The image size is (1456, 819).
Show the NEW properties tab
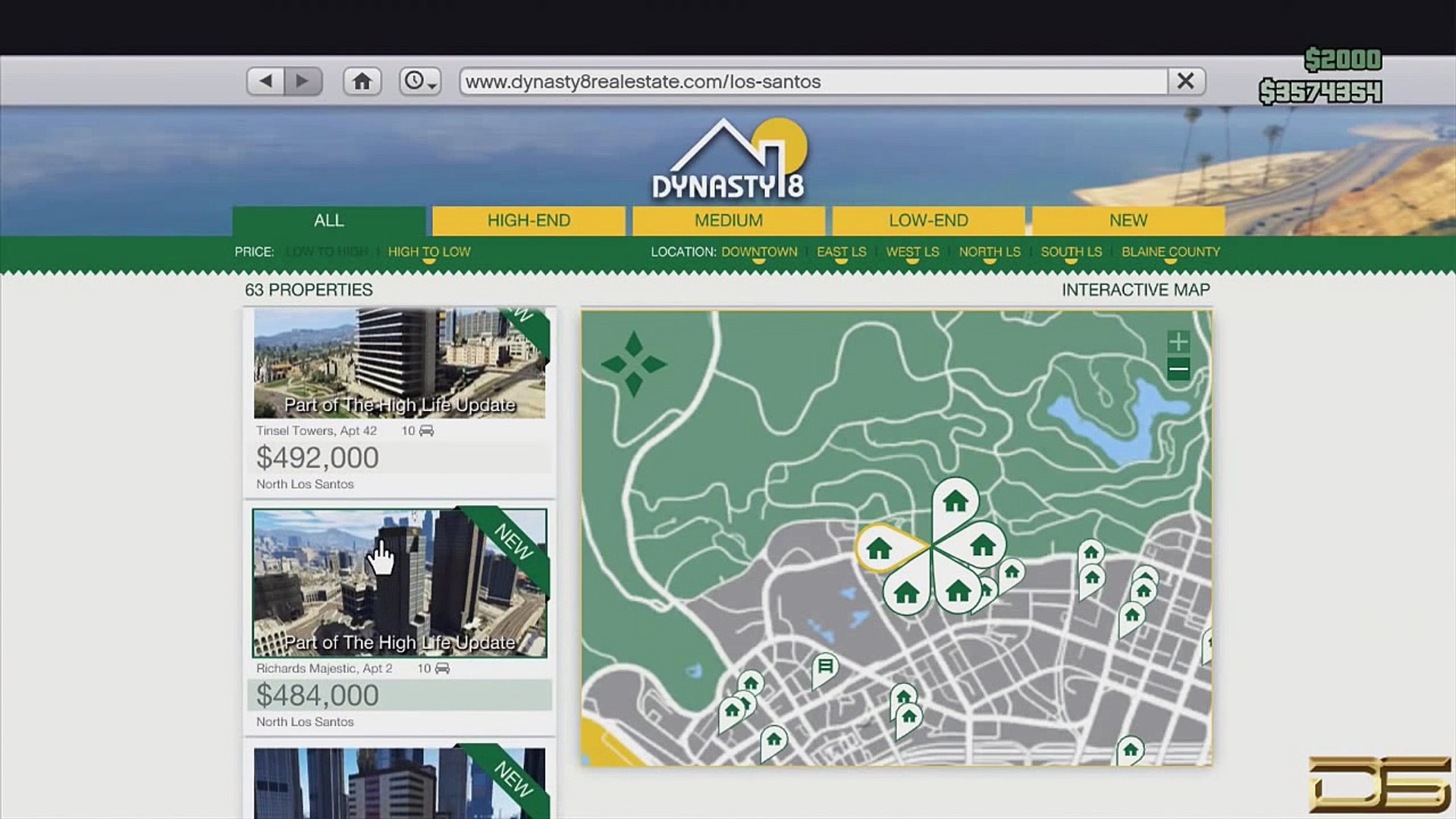(x=1128, y=221)
